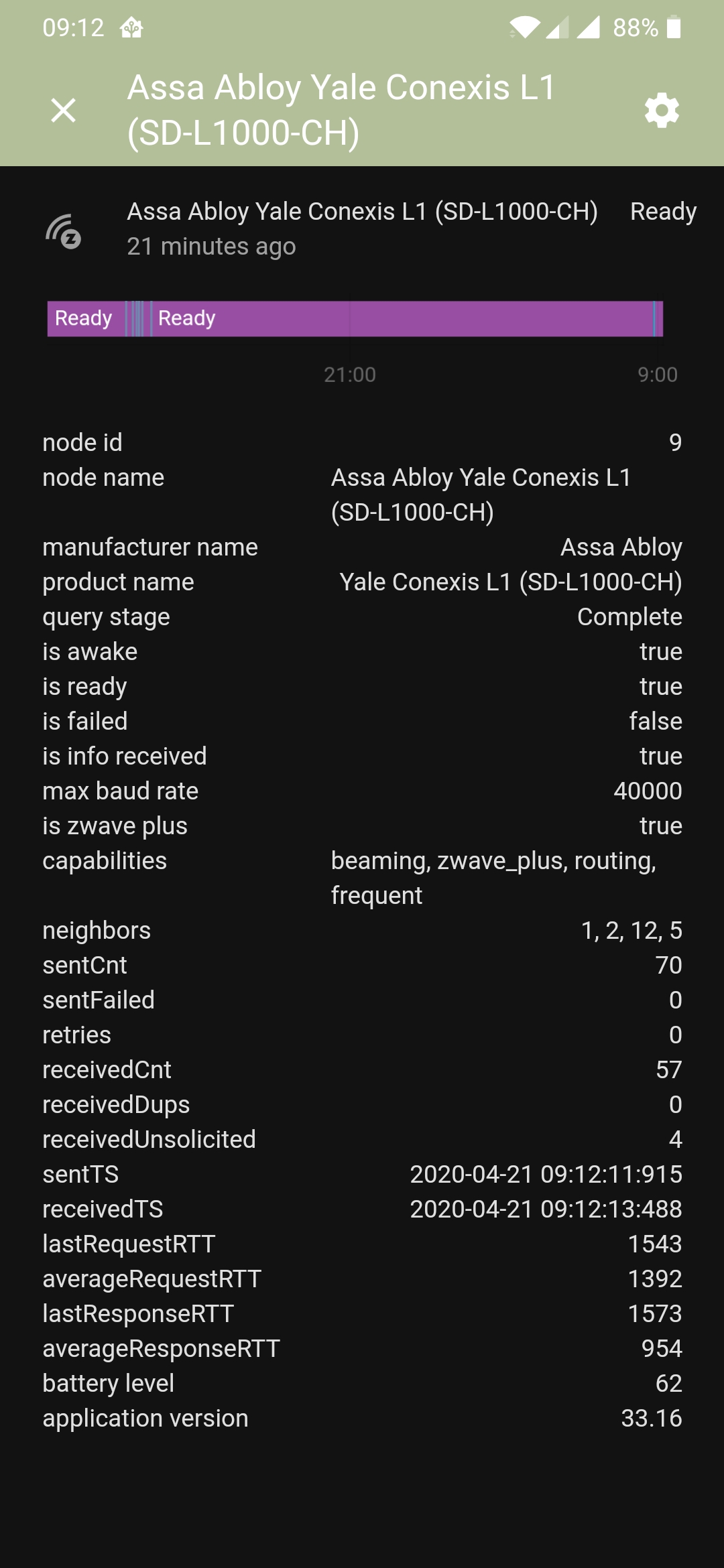This screenshot has width=724, height=1568.
Task: Tap the notification icon beside the clock
Action: [x=131, y=27]
